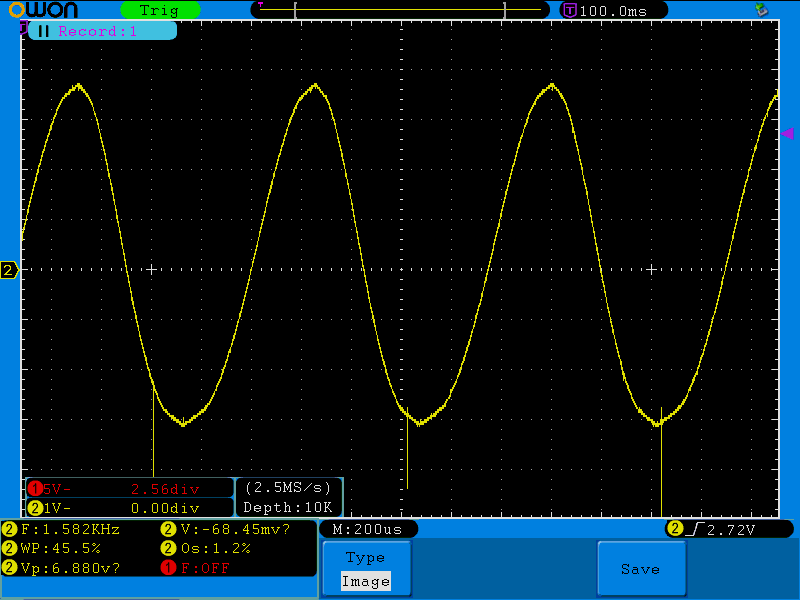This screenshot has height=600, width=800.
Task: Click the Vp:6.880v? peak measurement
Action: coord(62,568)
